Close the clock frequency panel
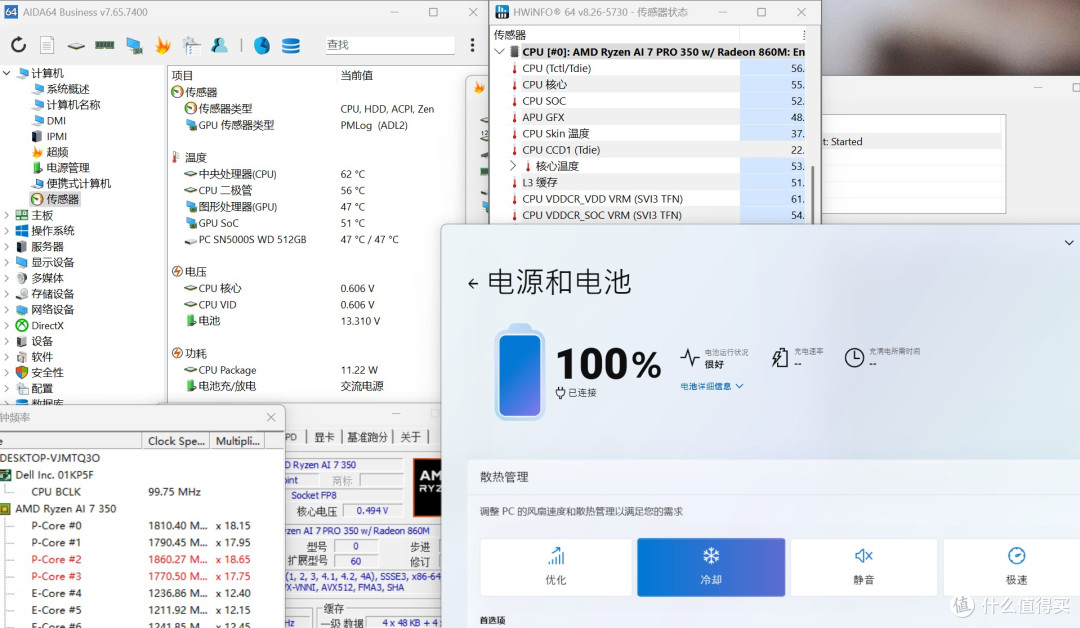This screenshot has height=628, width=1080. pos(271,417)
